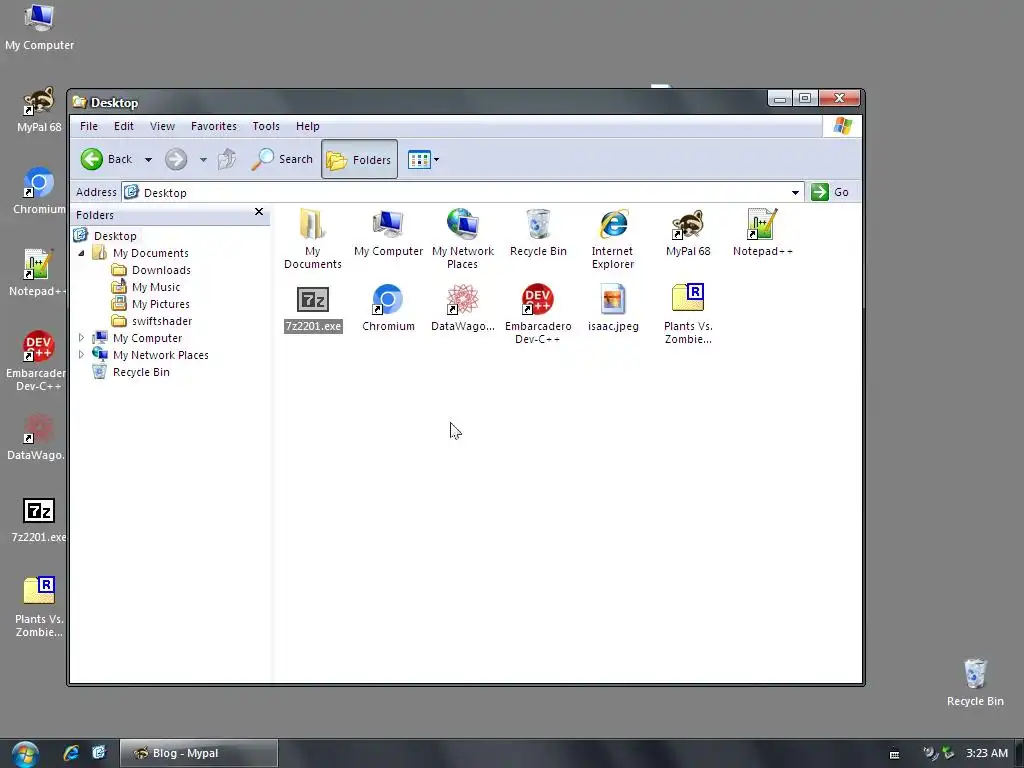Click the Up folder toolbar icon

227,159
